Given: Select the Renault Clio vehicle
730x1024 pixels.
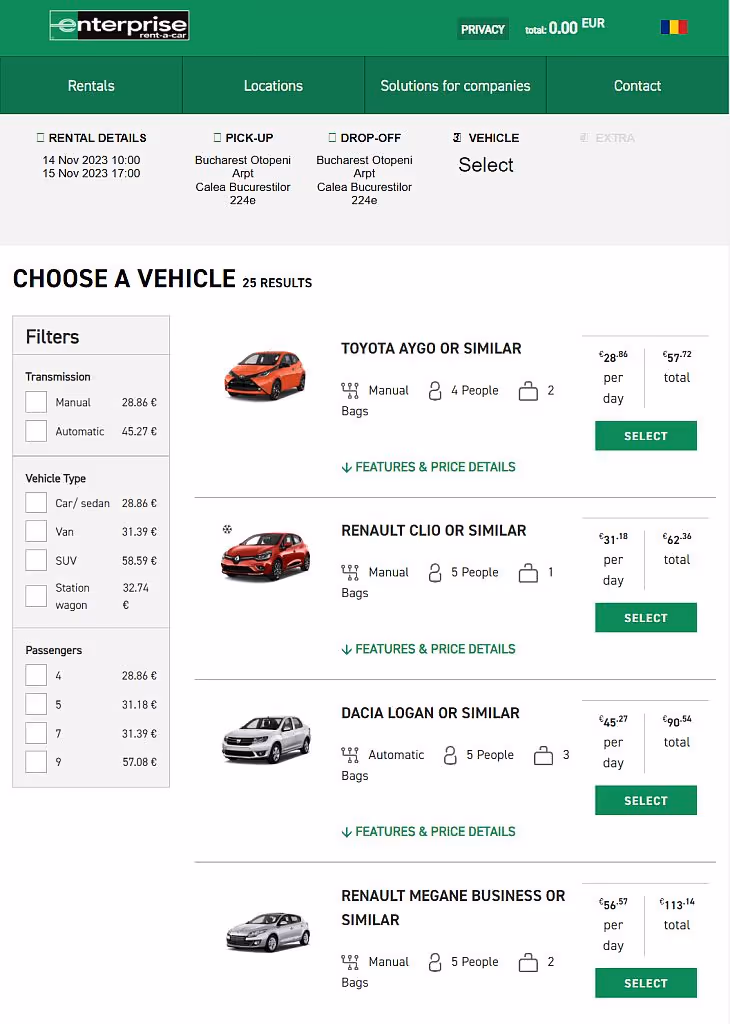Looking at the screenshot, I should point(646,618).
